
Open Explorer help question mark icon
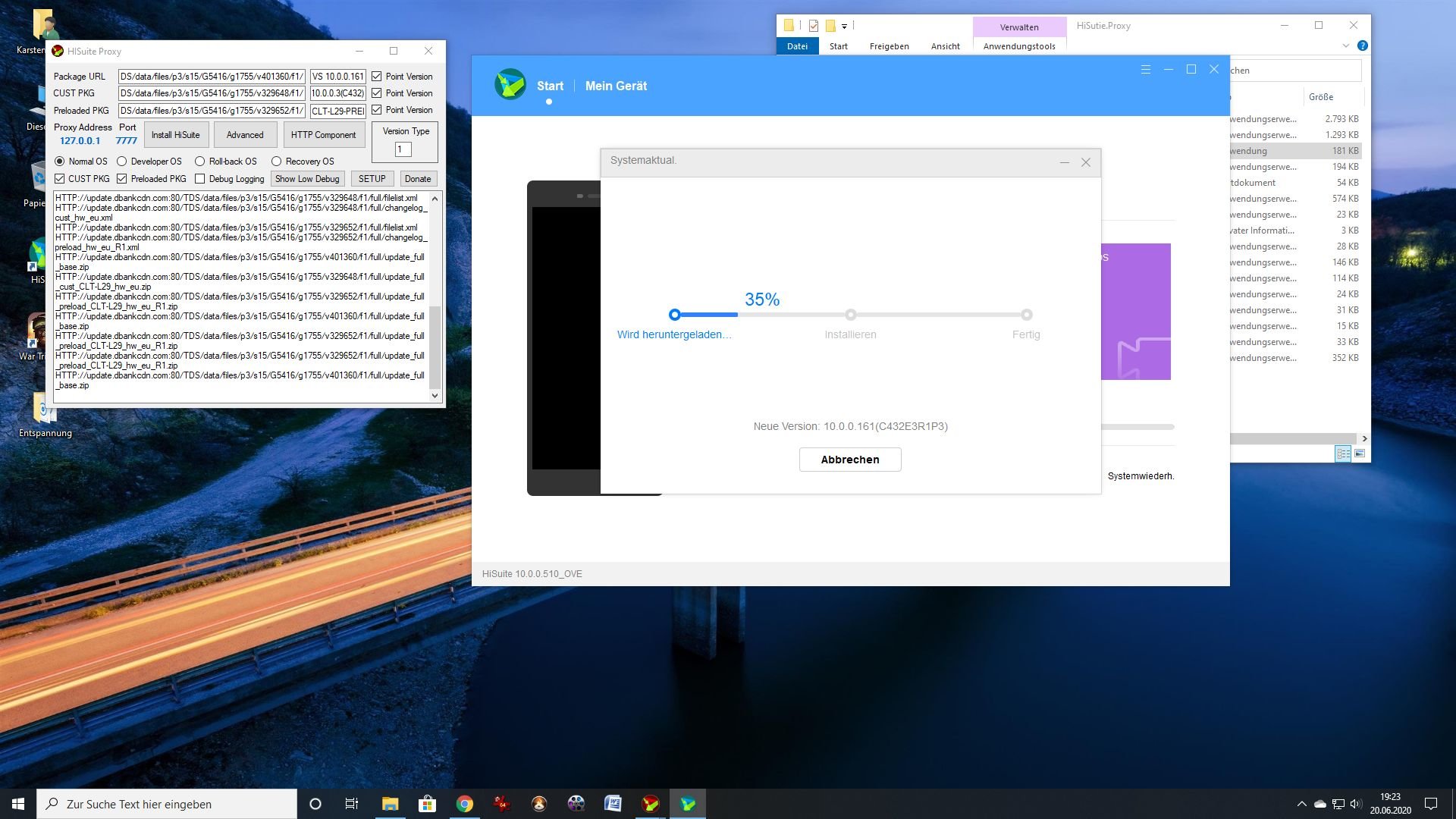[x=1363, y=45]
